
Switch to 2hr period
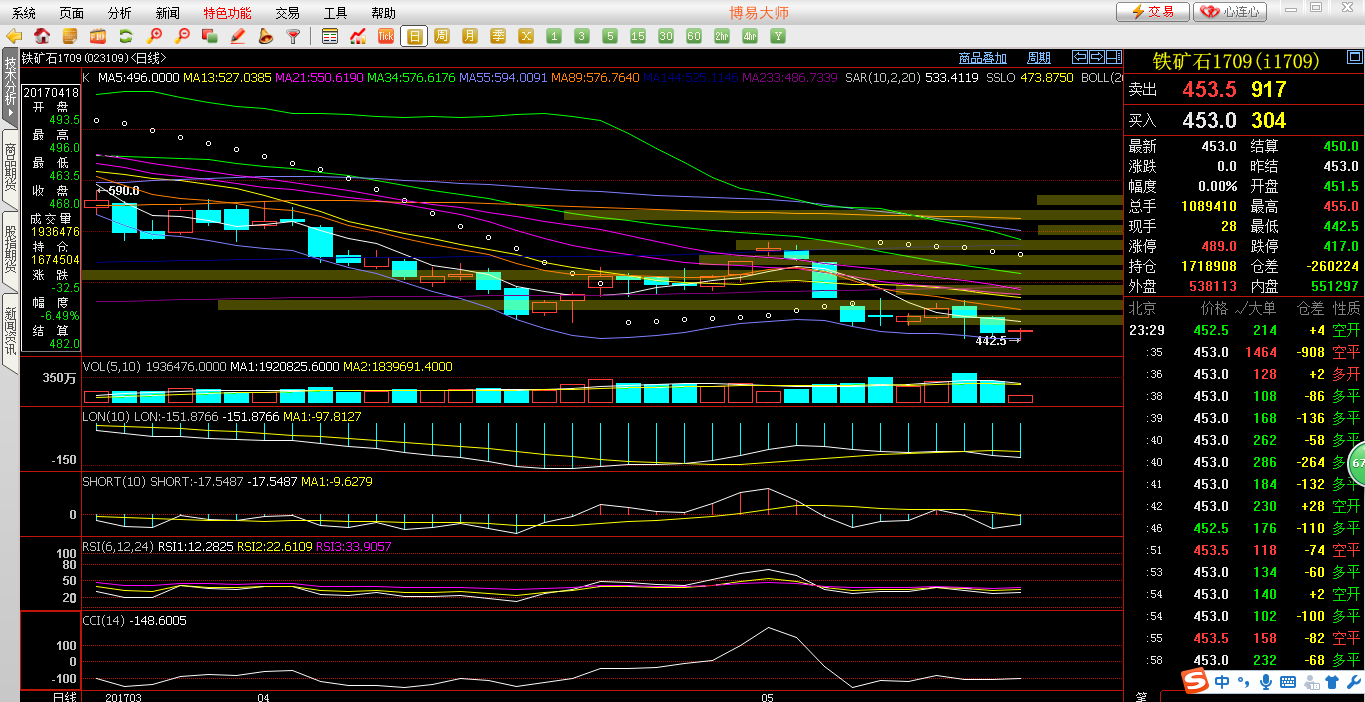[722, 36]
